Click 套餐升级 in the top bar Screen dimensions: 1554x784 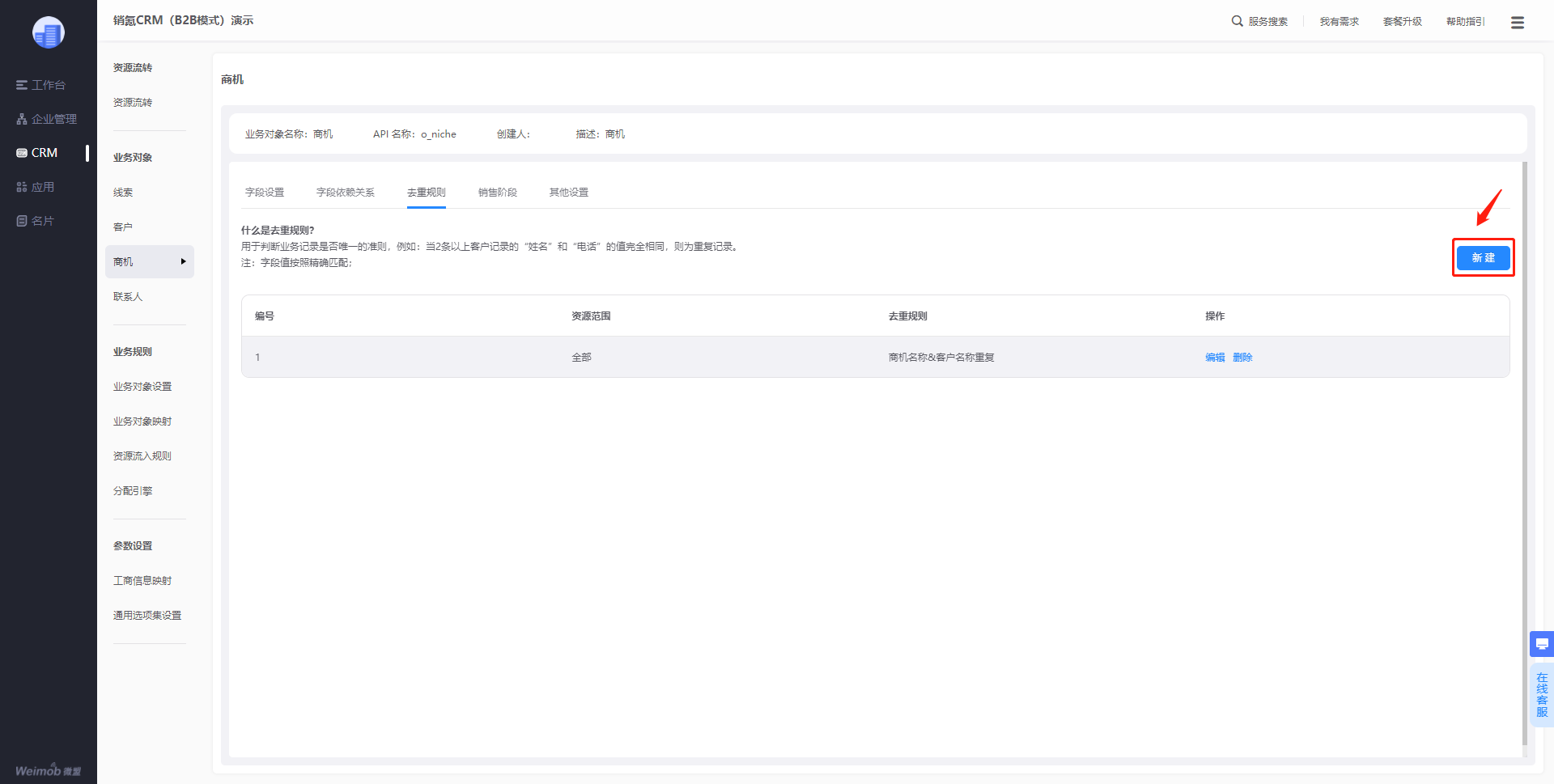(x=1403, y=22)
